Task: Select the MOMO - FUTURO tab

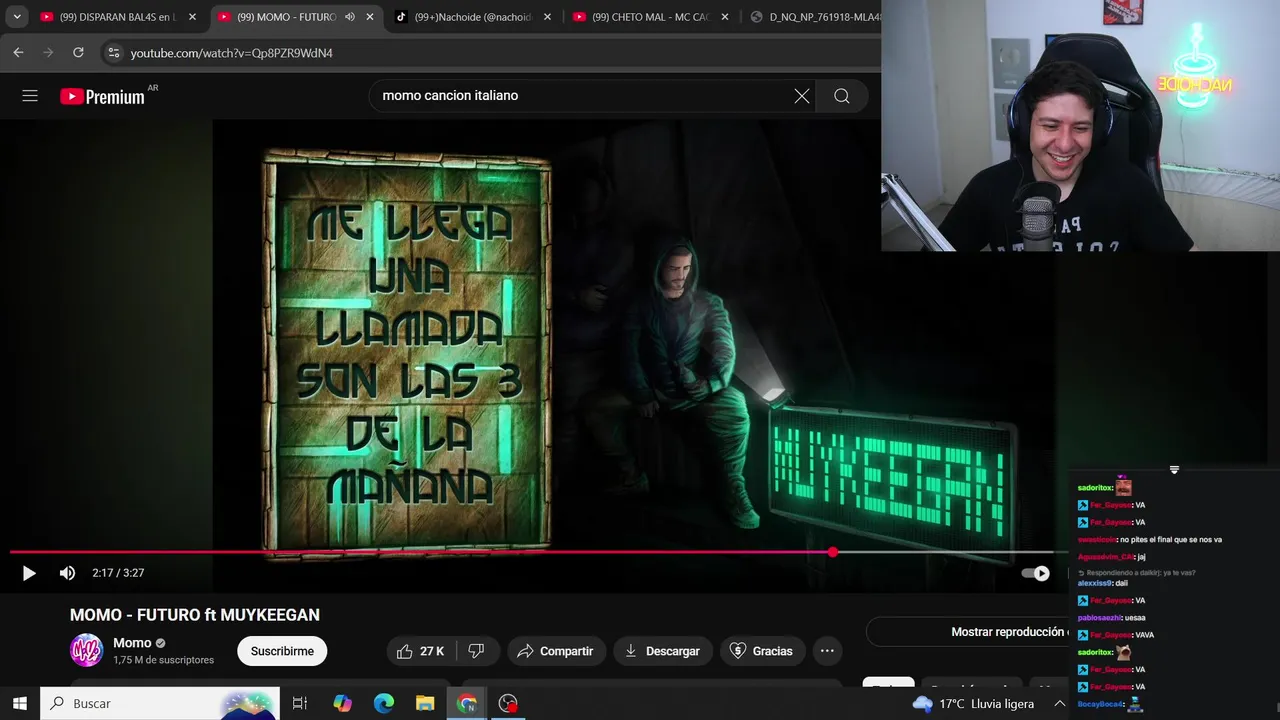Action: [x=285, y=17]
